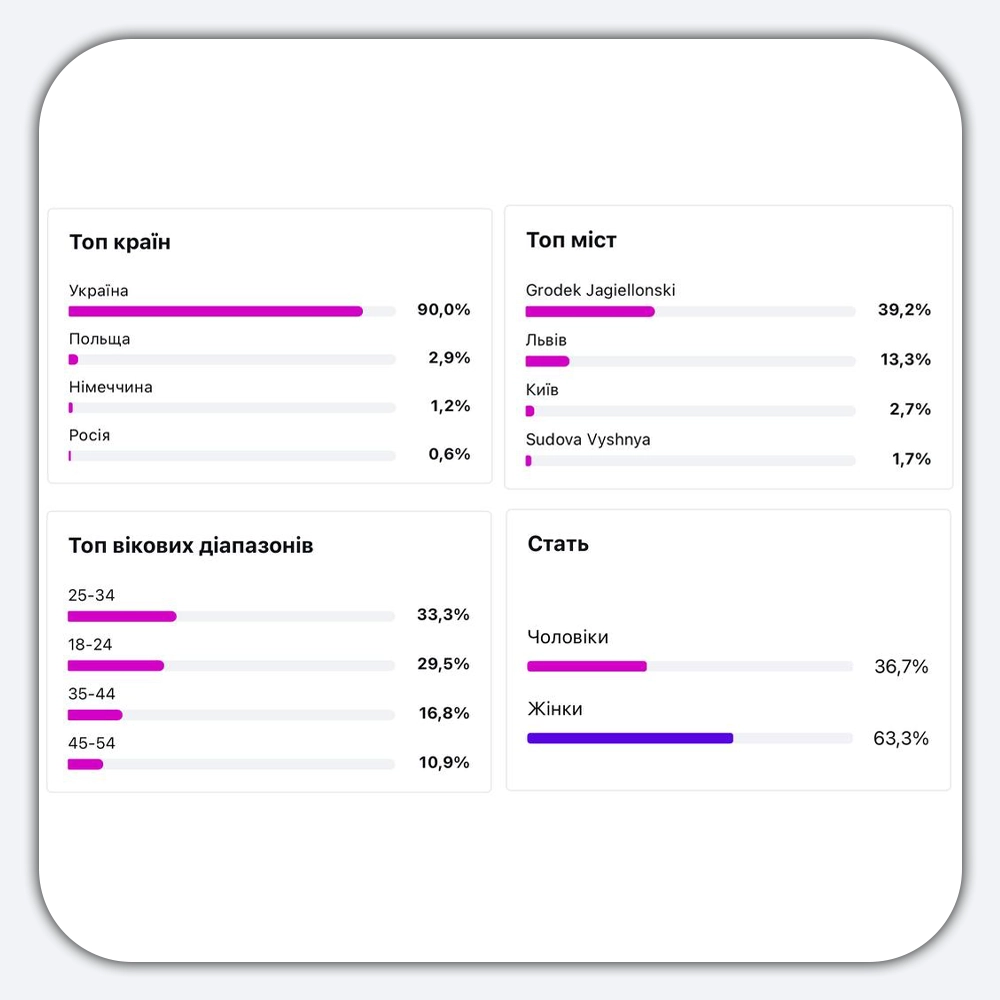This screenshot has height=1000, width=1000.
Task: Select the Sudova Vyshnya bar
Action: (x=690, y=460)
